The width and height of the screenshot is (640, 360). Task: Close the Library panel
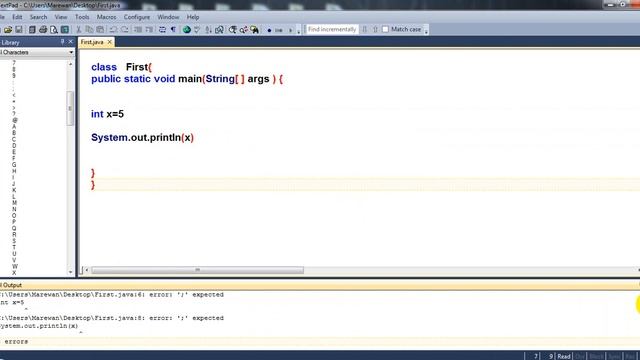[x=71, y=42]
